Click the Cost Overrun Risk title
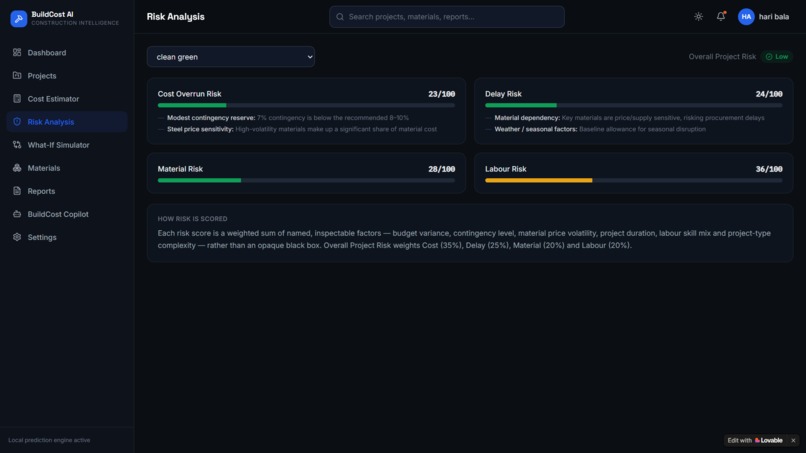806x453 pixels. (x=190, y=94)
